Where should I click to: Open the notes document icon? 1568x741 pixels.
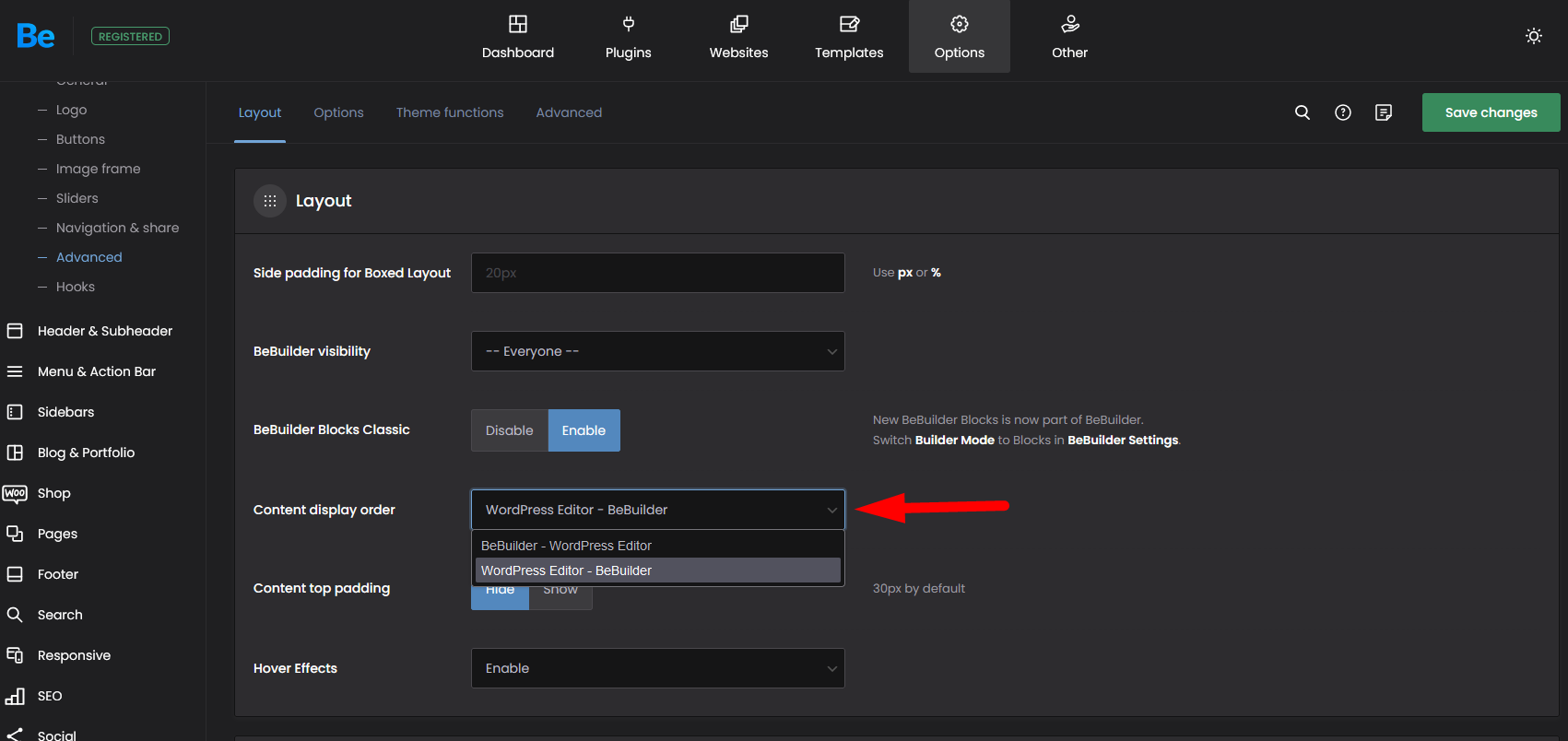(1384, 112)
